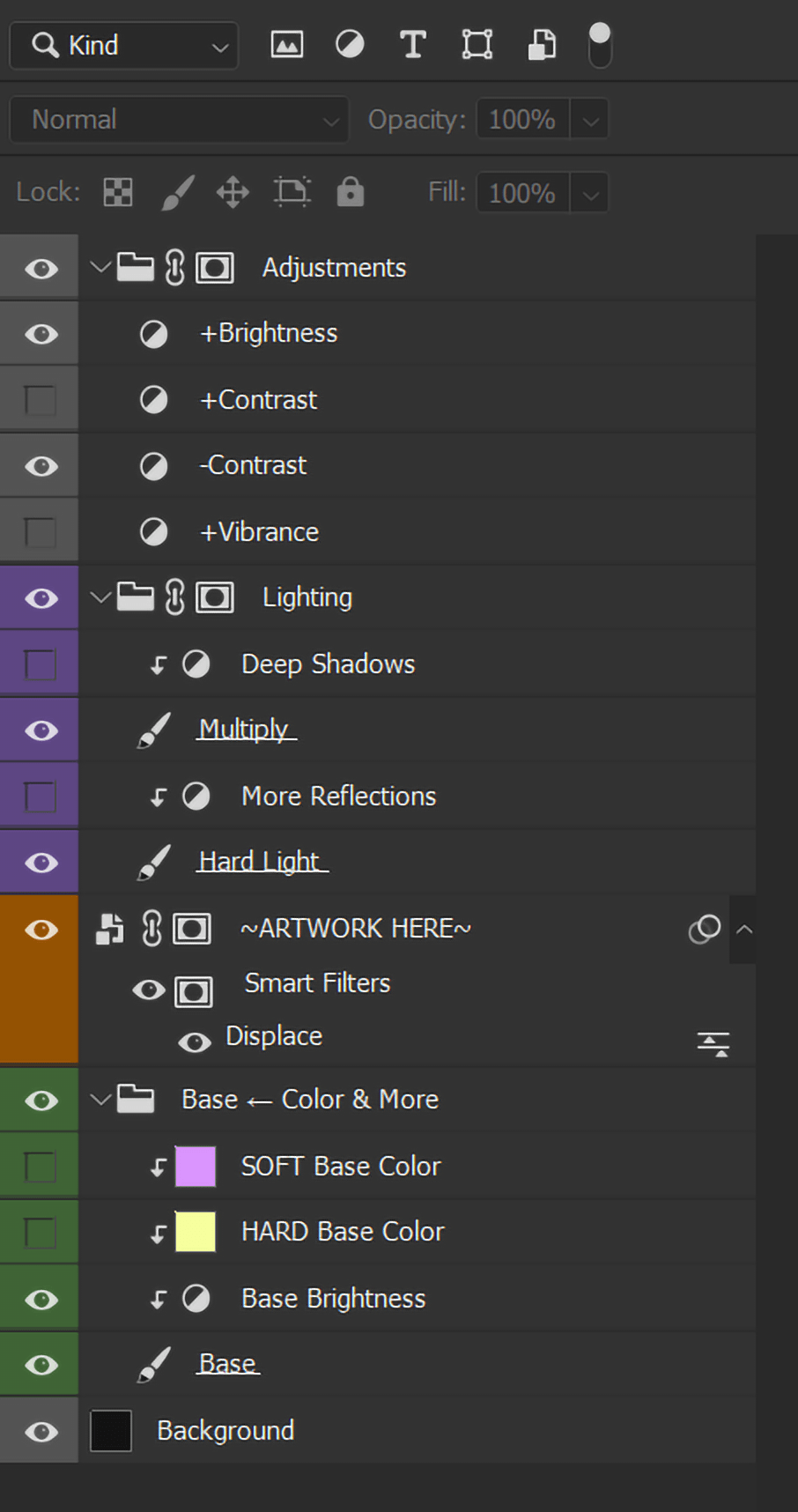Filter layers by smart object type
The width and height of the screenshot is (798, 1512).
[x=541, y=44]
